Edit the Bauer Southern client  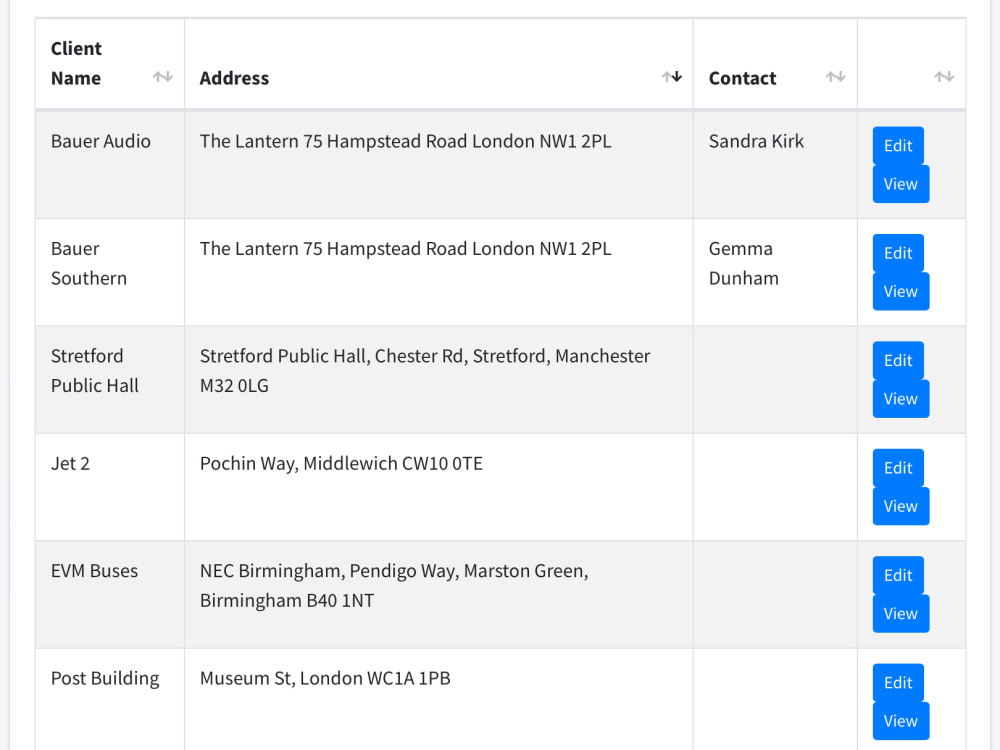point(898,253)
